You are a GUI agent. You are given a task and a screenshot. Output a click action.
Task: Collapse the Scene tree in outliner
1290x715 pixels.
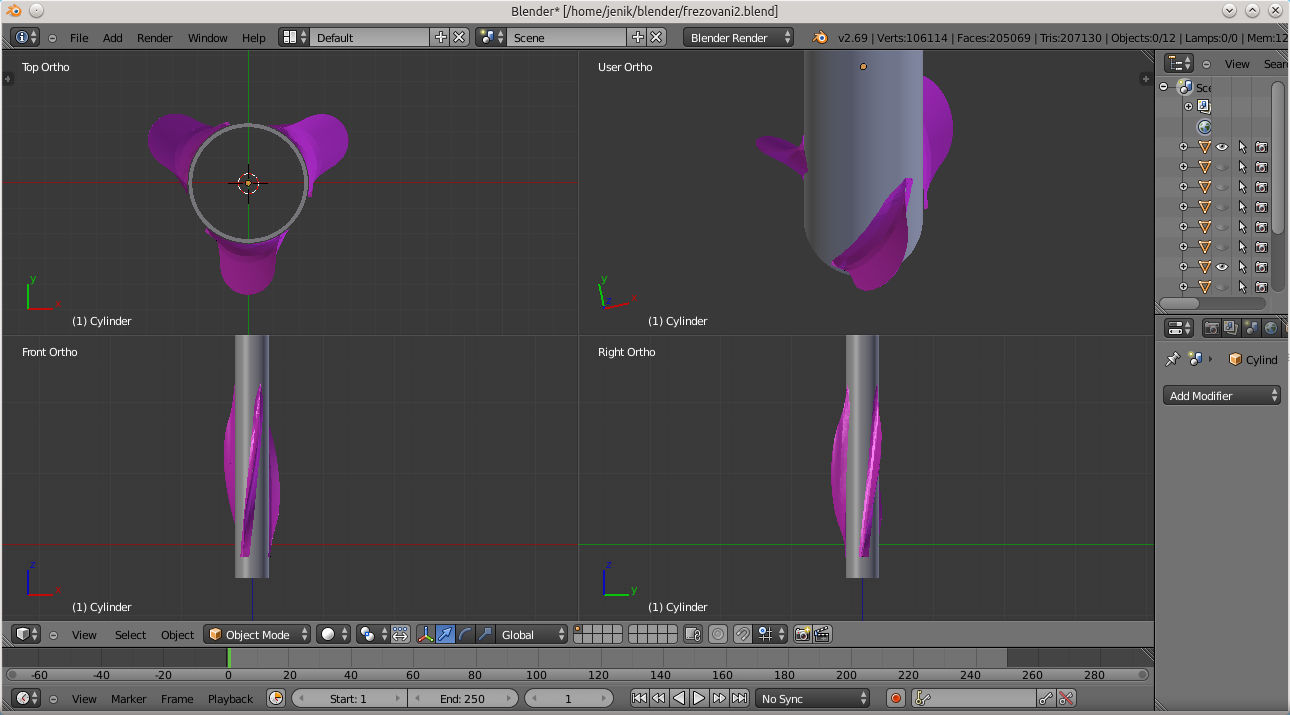point(1164,88)
